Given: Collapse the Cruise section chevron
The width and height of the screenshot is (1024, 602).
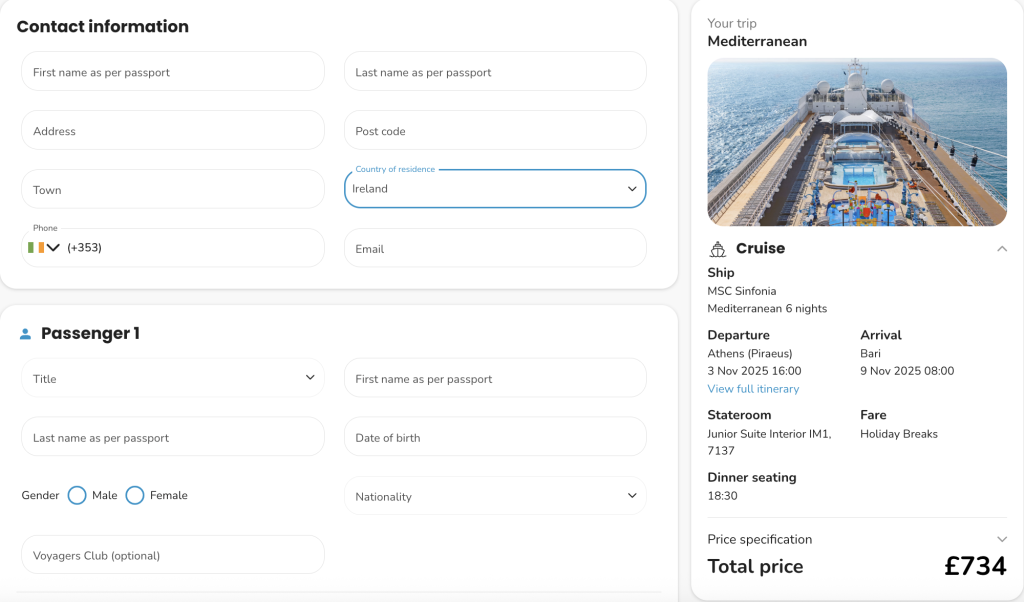Looking at the screenshot, I should [1002, 249].
